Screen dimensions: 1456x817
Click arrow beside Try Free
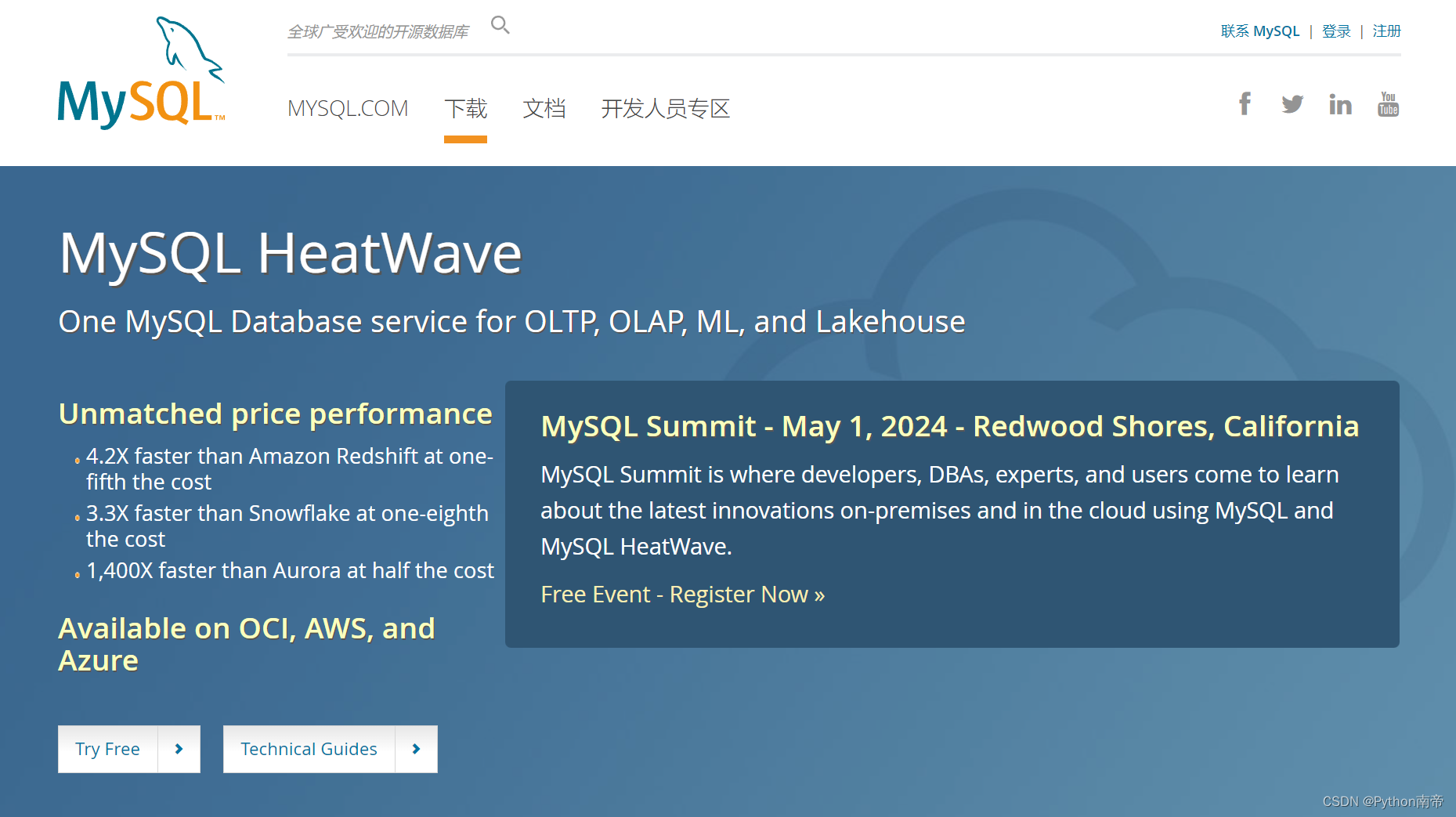pos(179,749)
